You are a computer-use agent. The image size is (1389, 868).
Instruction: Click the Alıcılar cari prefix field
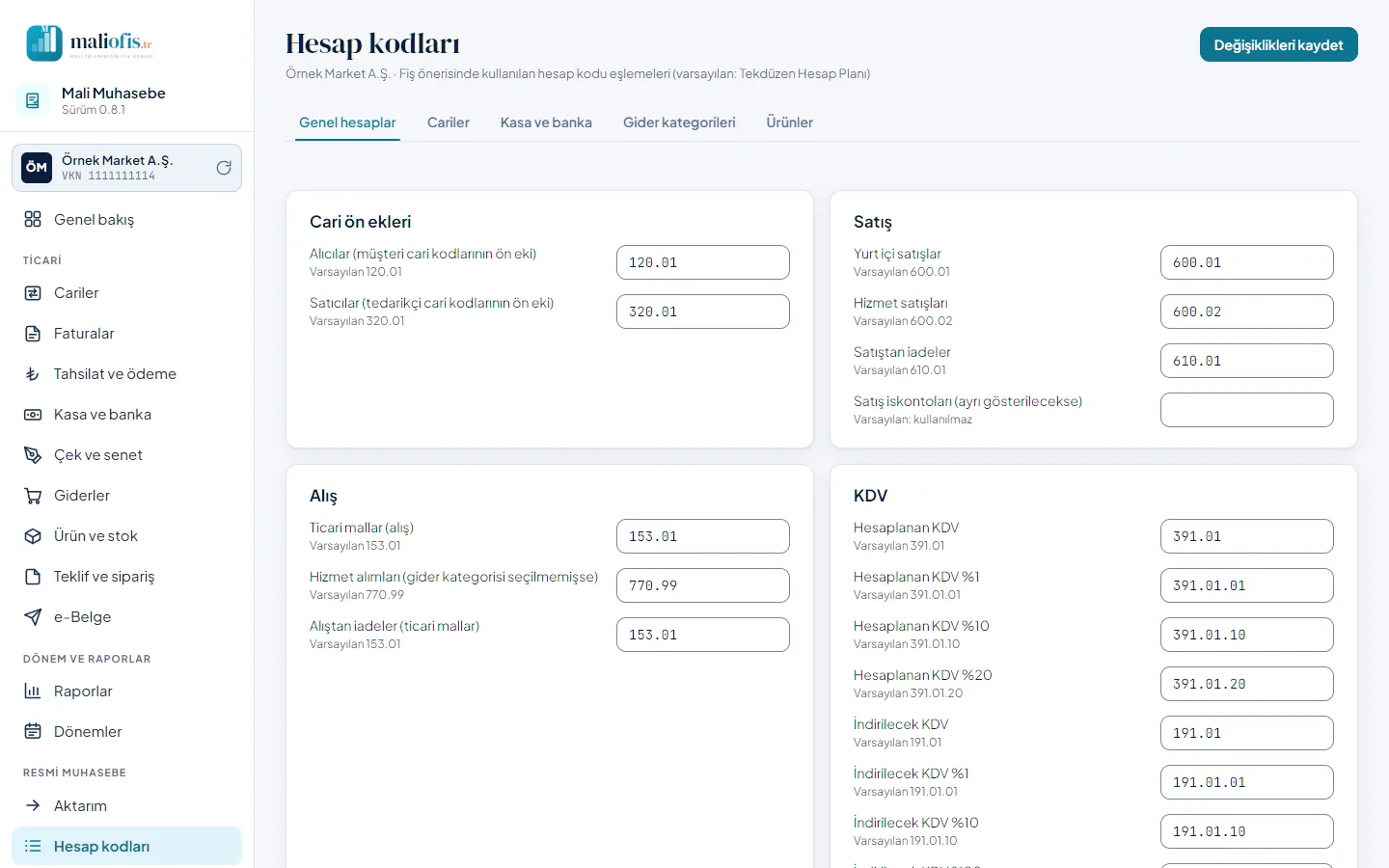click(x=703, y=262)
